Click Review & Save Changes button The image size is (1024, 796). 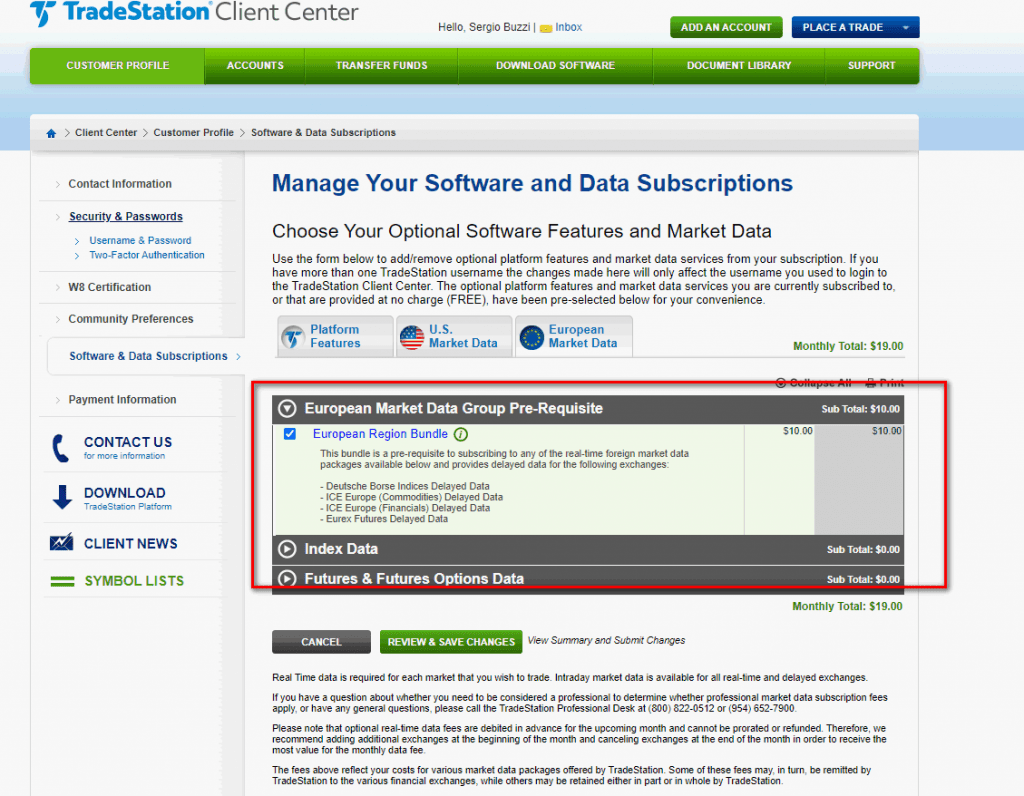click(x=451, y=642)
